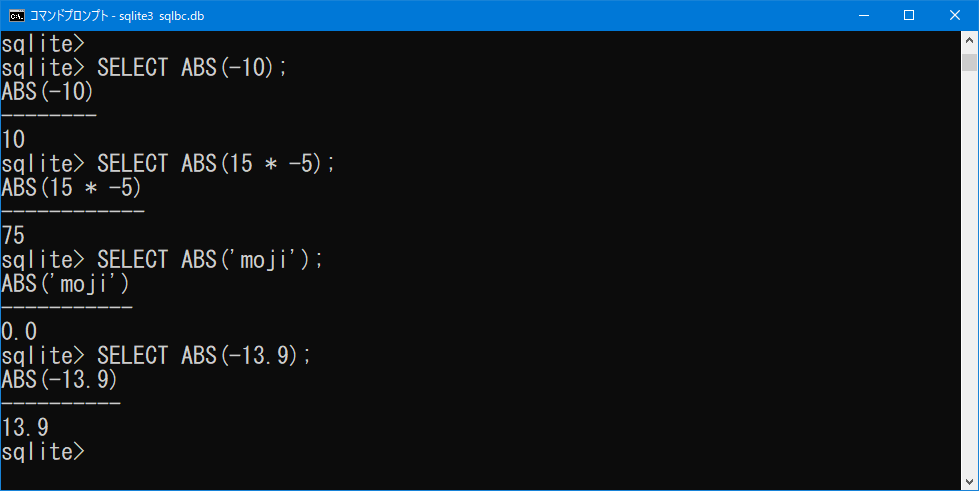Close the sqlite3 sqlbc.db window
Viewport: 979px width, 491px height.
click(955, 16)
